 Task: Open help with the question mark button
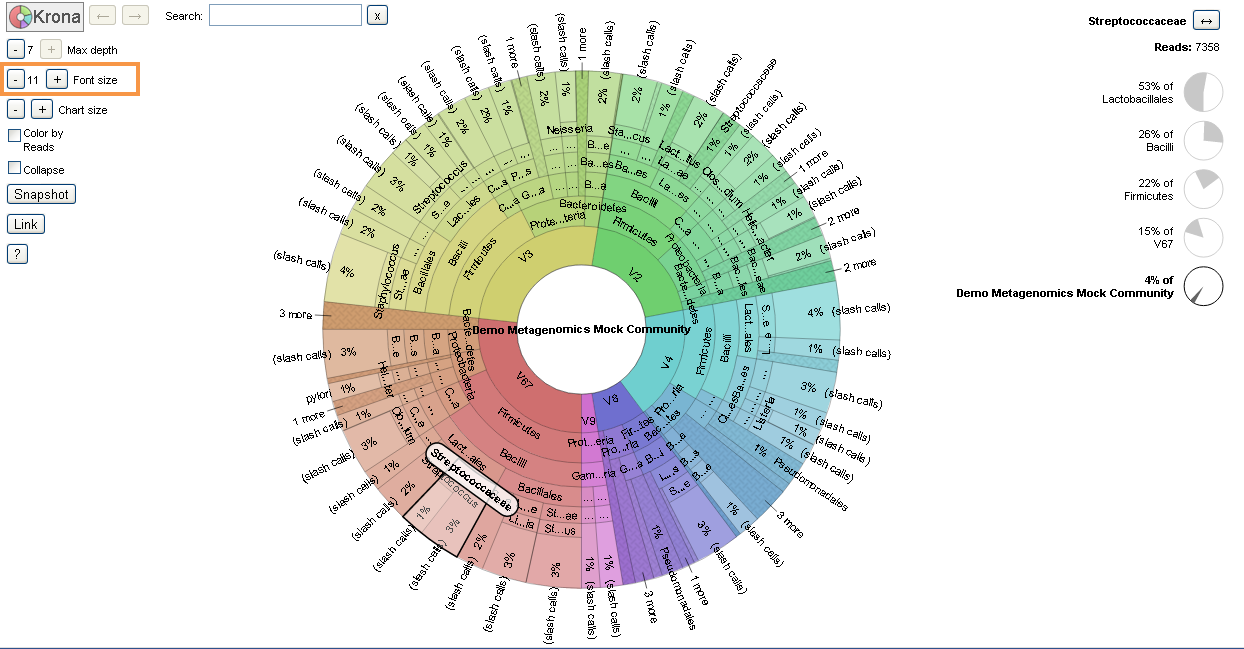(17, 254)
